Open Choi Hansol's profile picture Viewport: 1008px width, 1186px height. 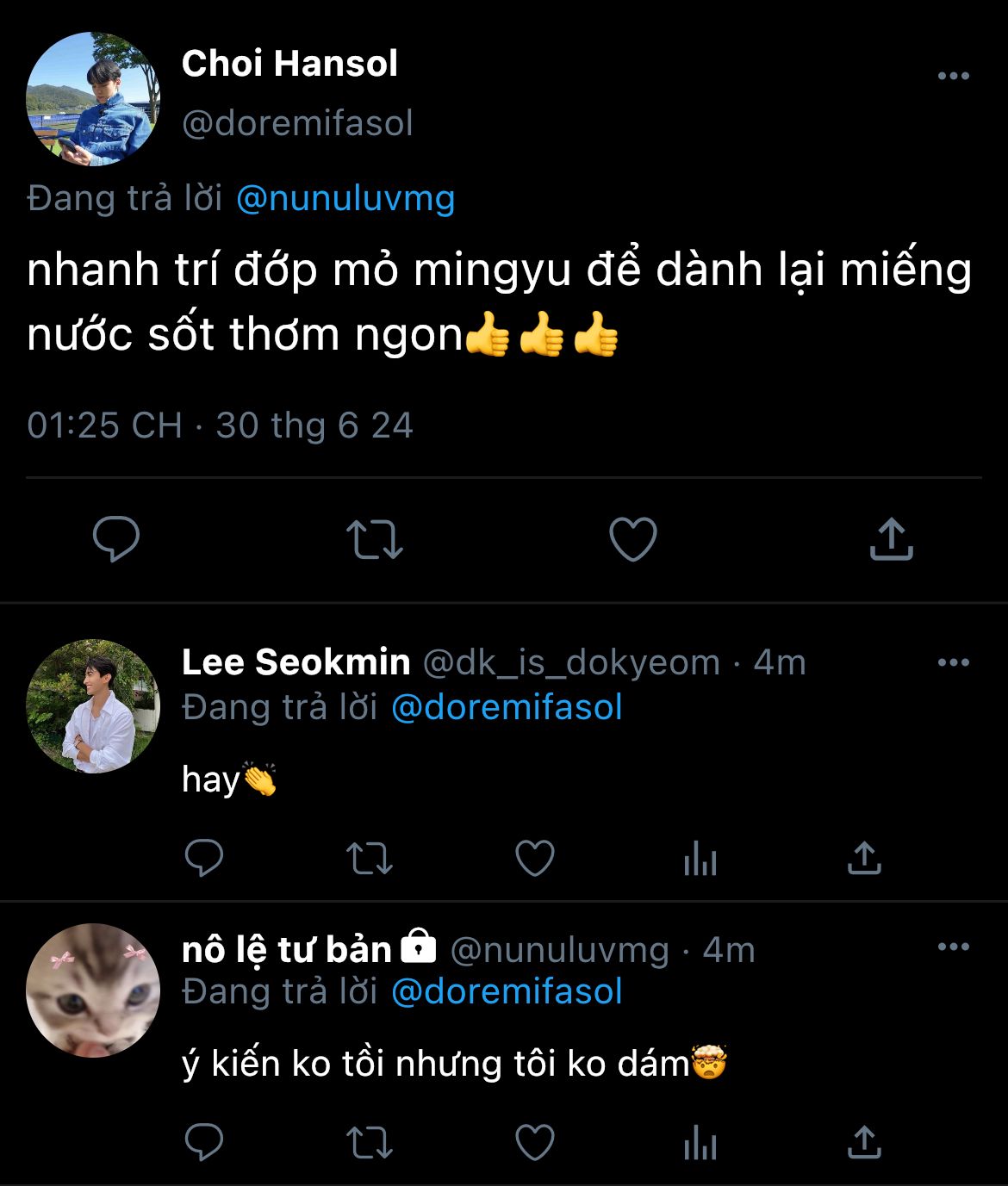pos(93,99)
